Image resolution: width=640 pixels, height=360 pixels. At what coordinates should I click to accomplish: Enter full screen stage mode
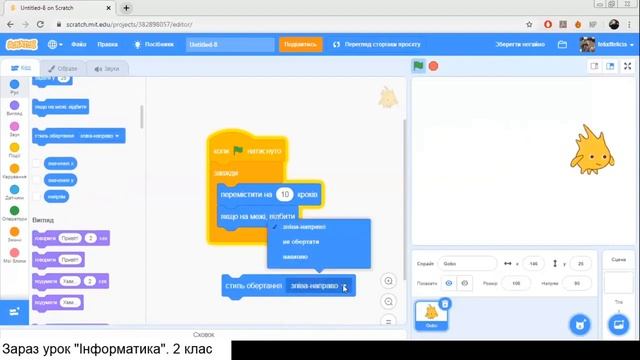pyautogui.click(x=628, y=66)
